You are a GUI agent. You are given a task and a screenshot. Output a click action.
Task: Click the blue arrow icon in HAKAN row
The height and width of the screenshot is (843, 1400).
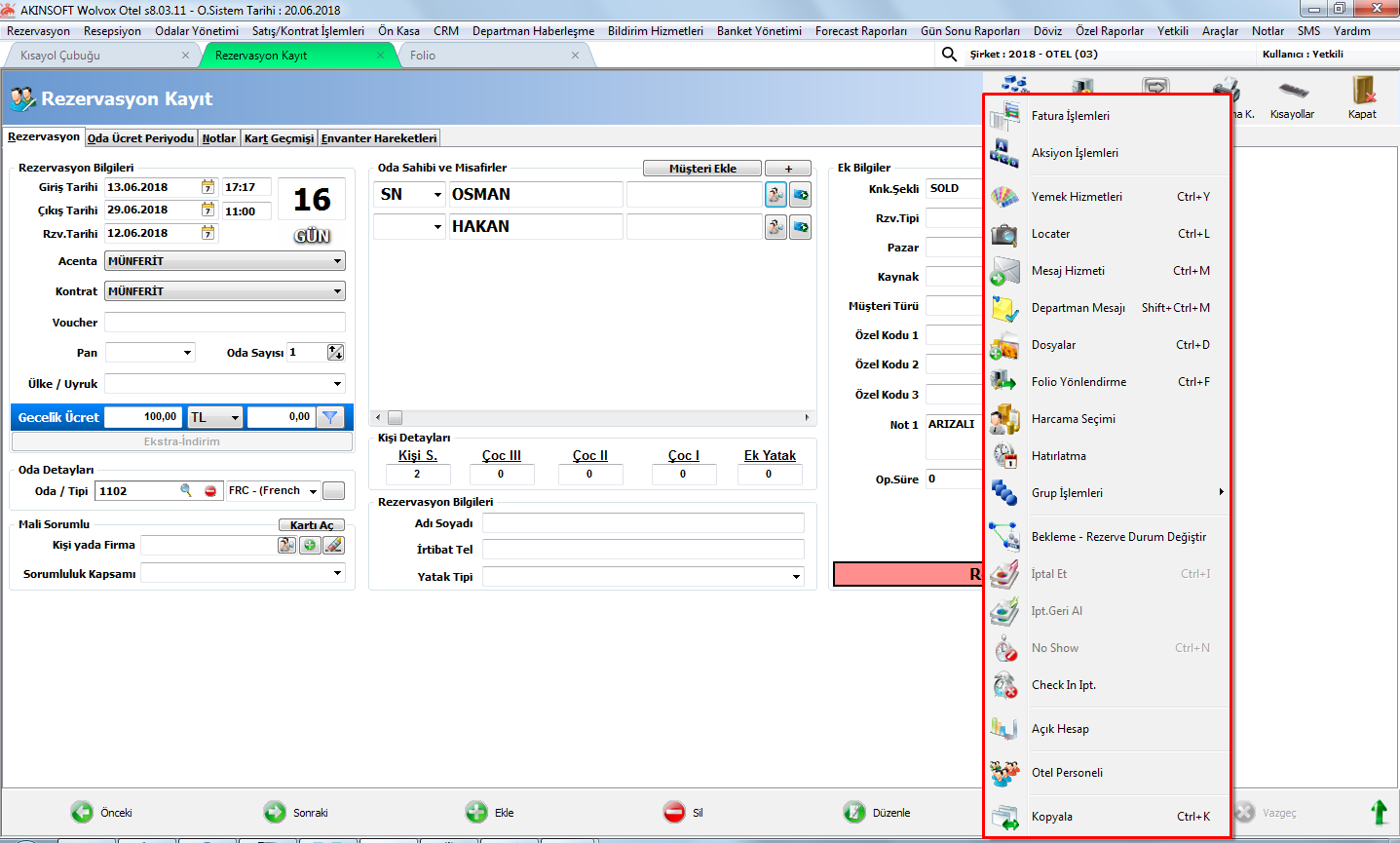(800, 227)
